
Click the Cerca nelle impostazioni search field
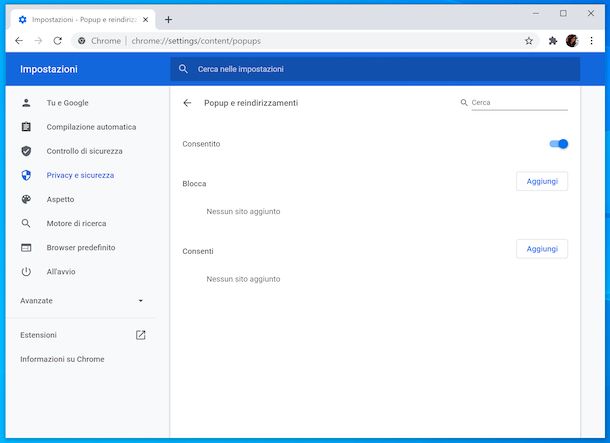(375, 69)
